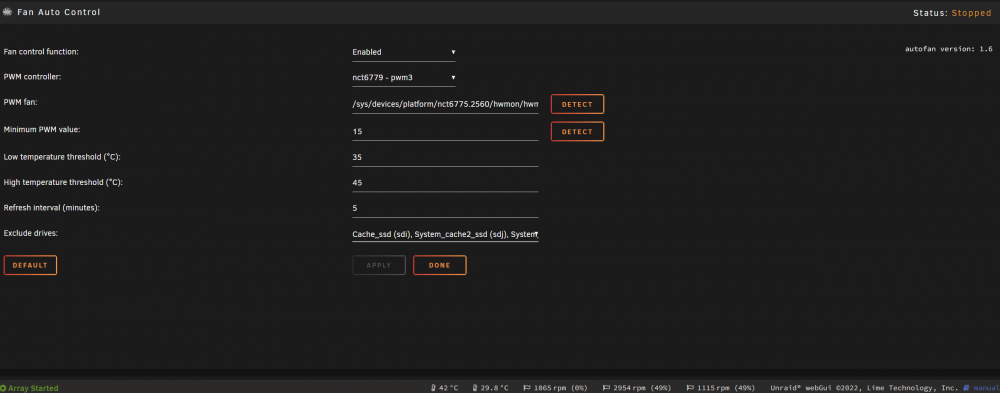Image resolution: width=1000 pixels, height=393 pixels.
Task: Focus the Low temperature threshold field
Action: click(x=445, y=158)
